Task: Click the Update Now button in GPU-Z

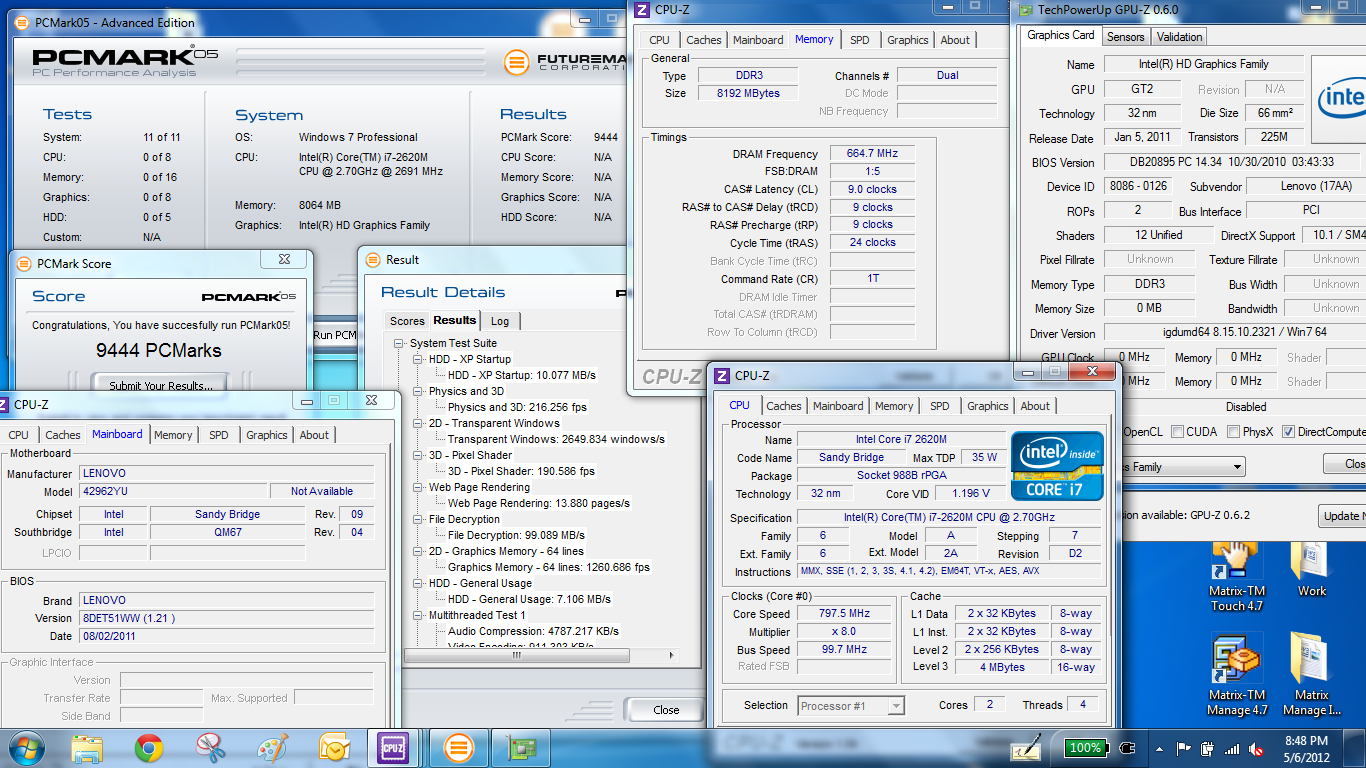Action: click(x=1342, y=516)
